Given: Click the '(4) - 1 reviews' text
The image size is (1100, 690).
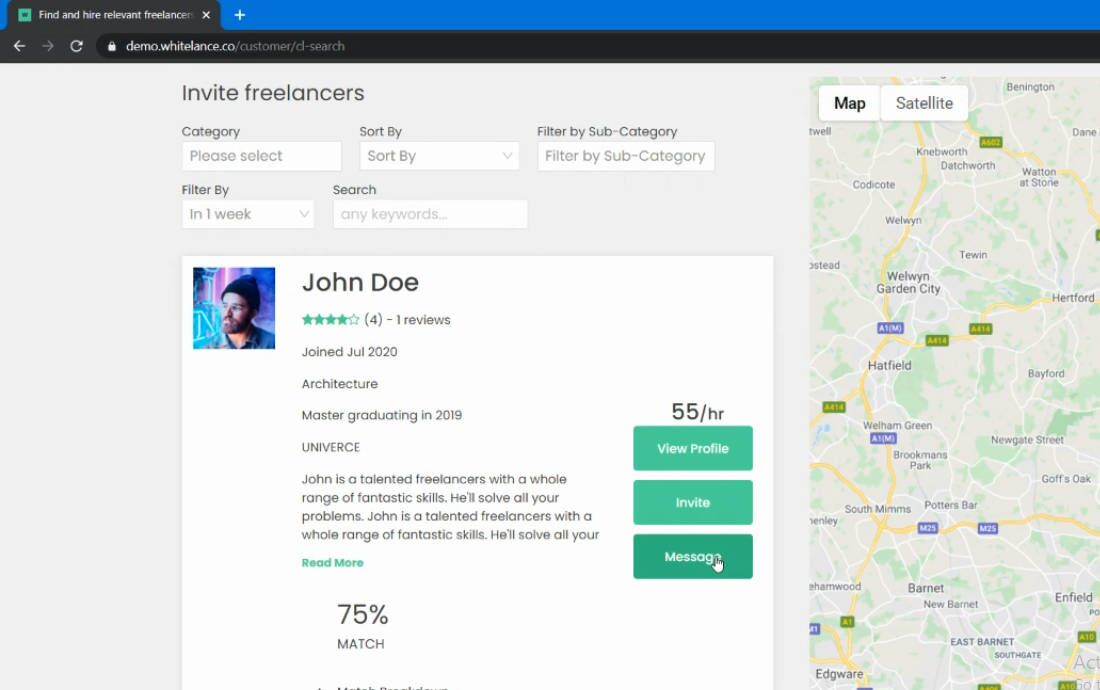Looking at the screenshot, I should click(x=407, y=320).
